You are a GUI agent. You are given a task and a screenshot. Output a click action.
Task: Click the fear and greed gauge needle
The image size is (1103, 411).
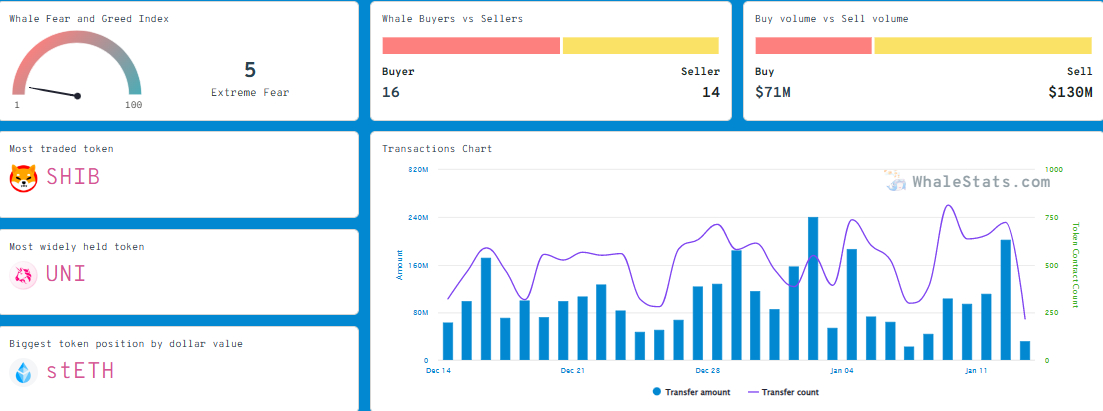coord(52,91)
